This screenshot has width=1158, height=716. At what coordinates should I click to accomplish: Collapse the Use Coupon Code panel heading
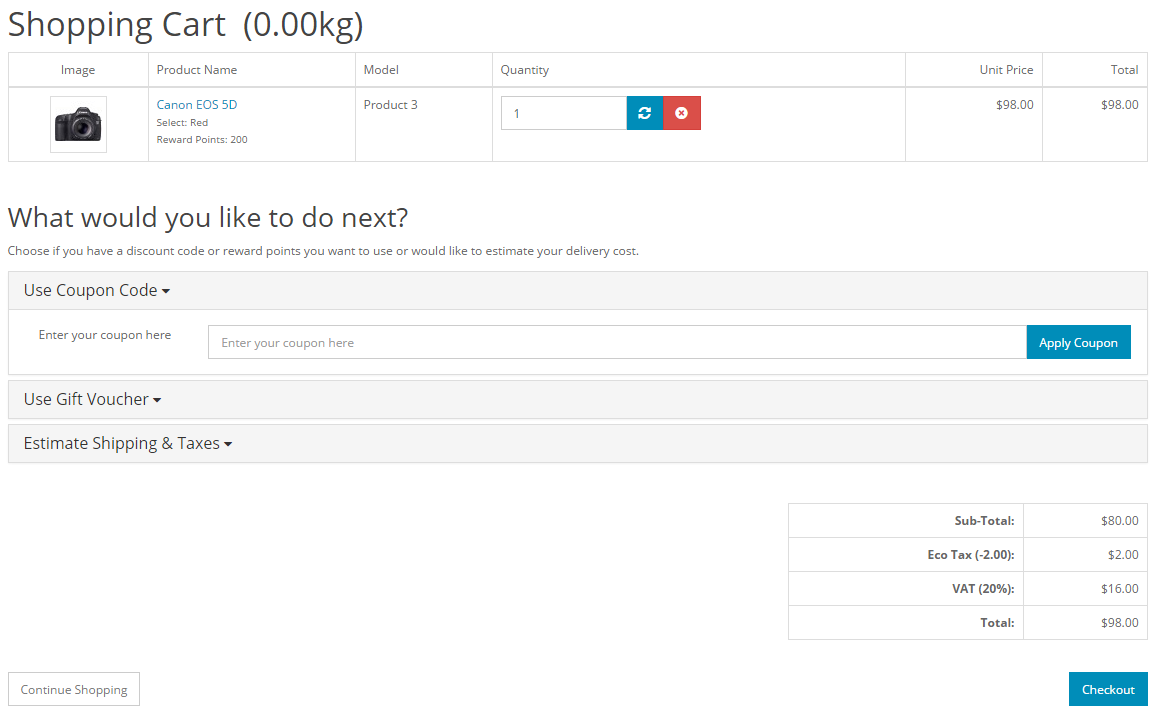coord(90,290)
